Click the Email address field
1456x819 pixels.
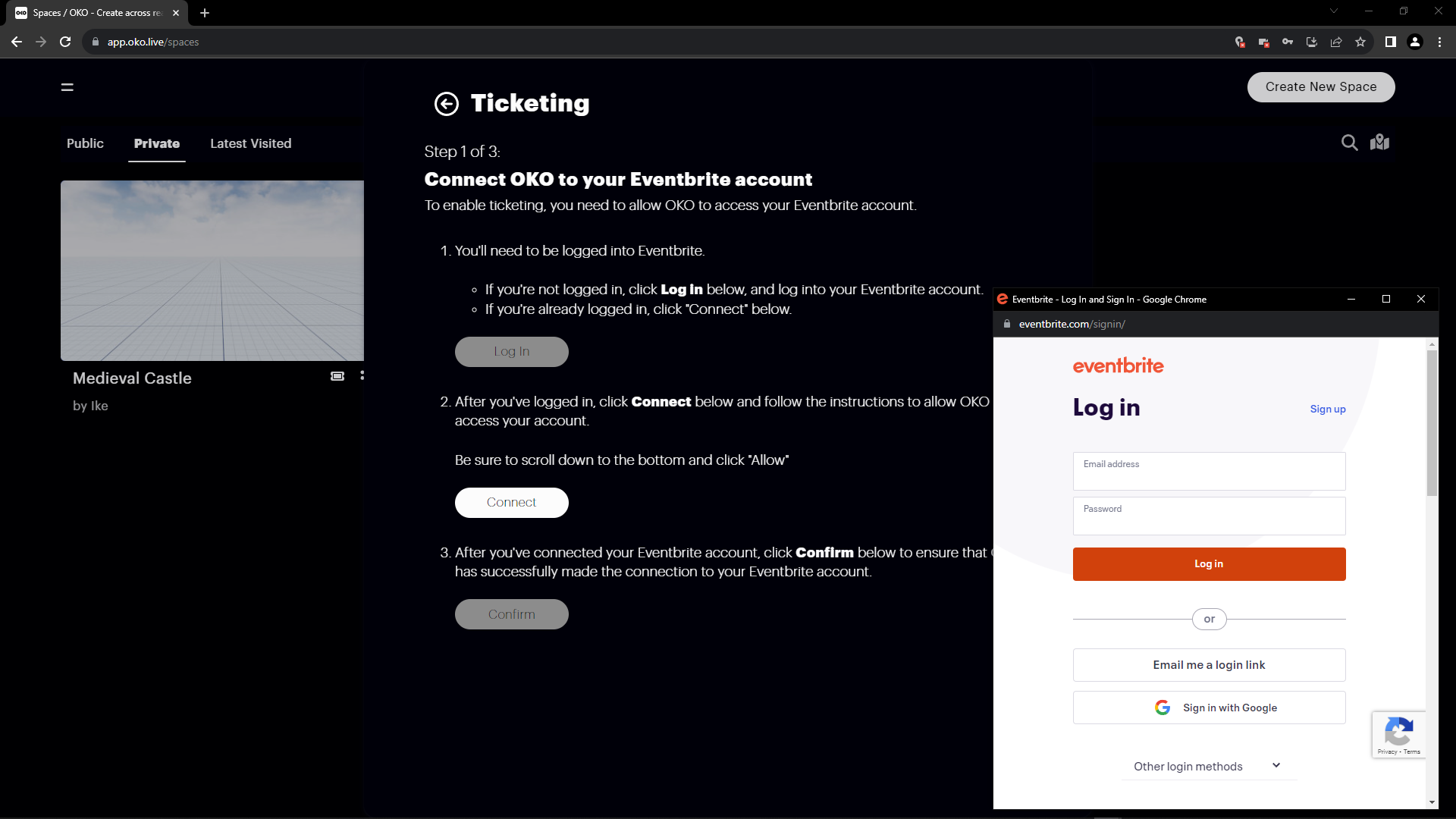tap(1209, 471)
